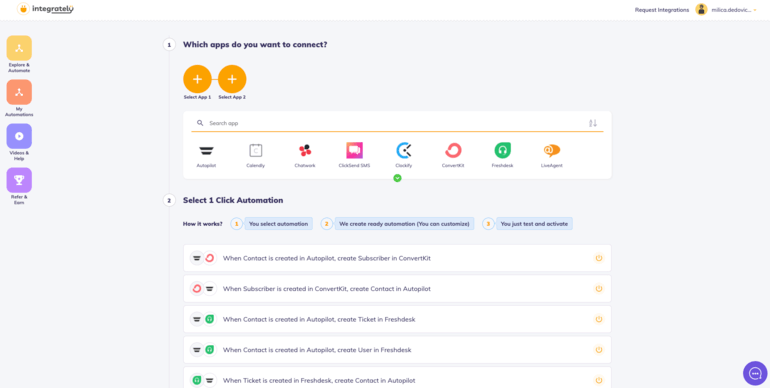This screenshot has width=770, height=388.
Task: Click the Select App 1 plus button
Action: coord(197,79)
